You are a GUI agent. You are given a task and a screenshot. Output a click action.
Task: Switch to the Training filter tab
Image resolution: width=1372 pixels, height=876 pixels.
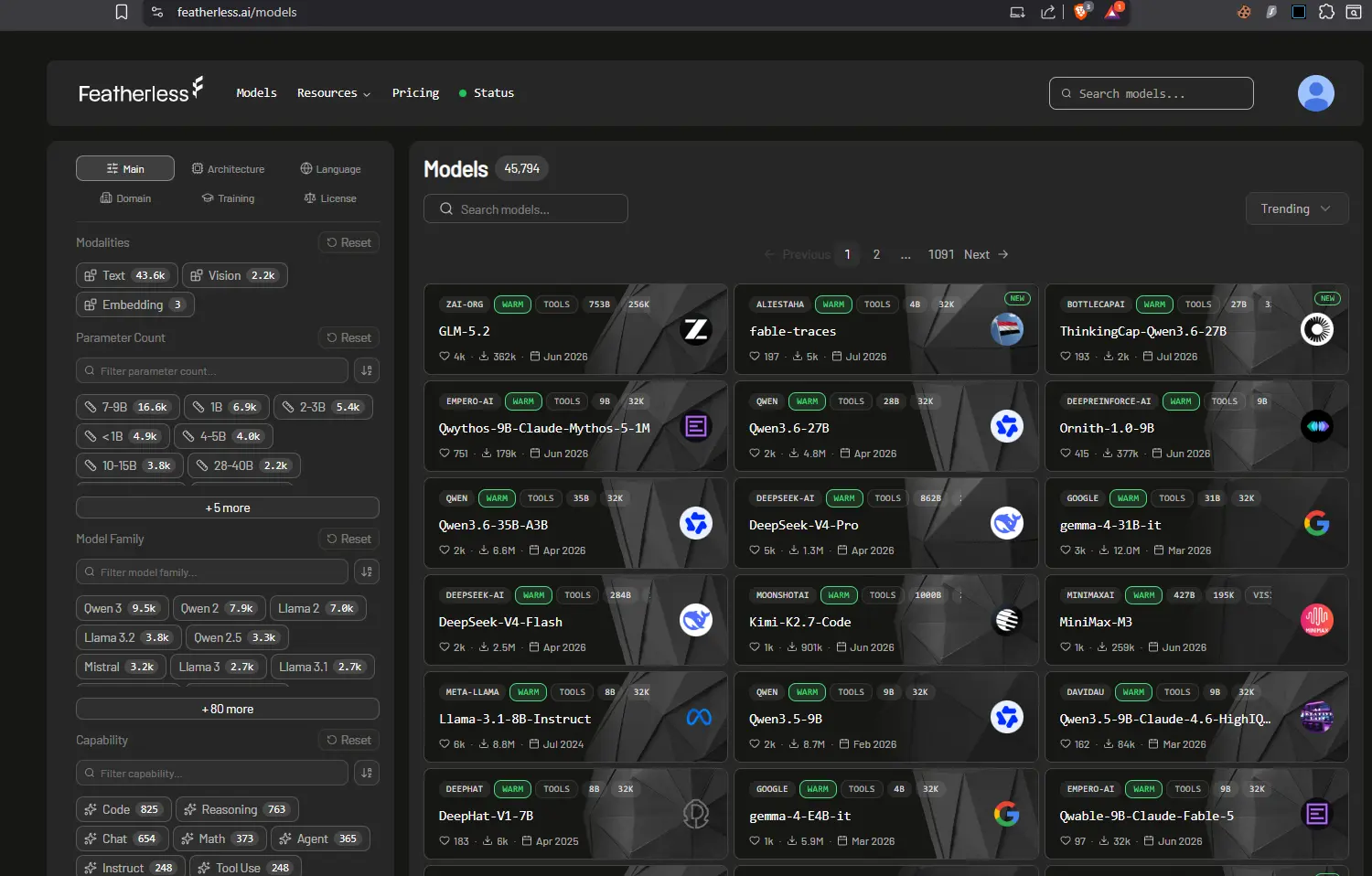tap(228, 198)
